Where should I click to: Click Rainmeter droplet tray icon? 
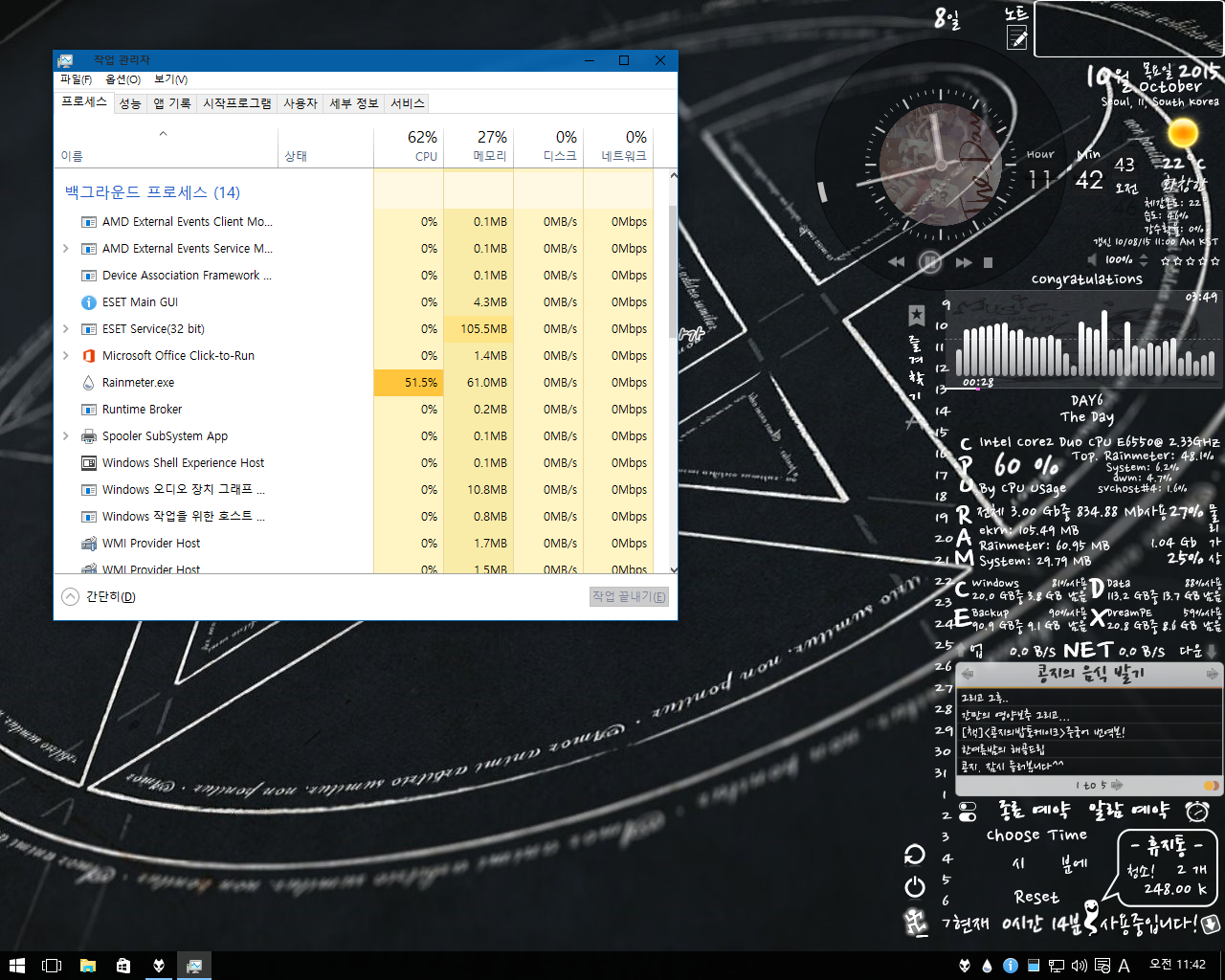coord(987,966)
